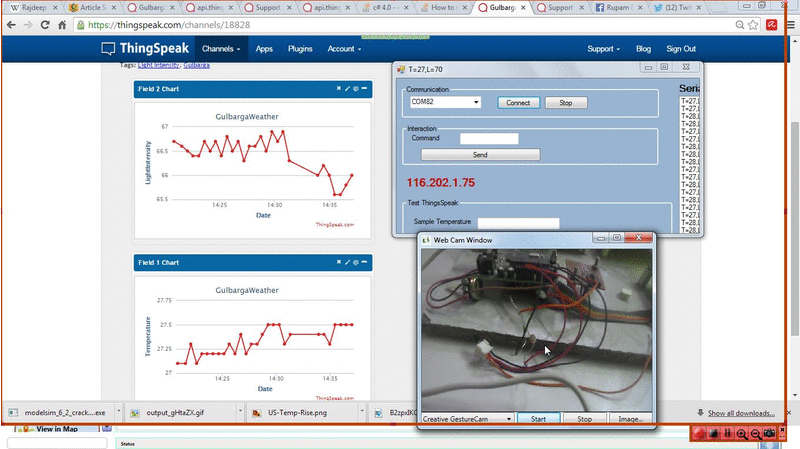This screenshot has width=800, height=449.
Task: Click the Send command button
Action: click(x=480, y=155)
